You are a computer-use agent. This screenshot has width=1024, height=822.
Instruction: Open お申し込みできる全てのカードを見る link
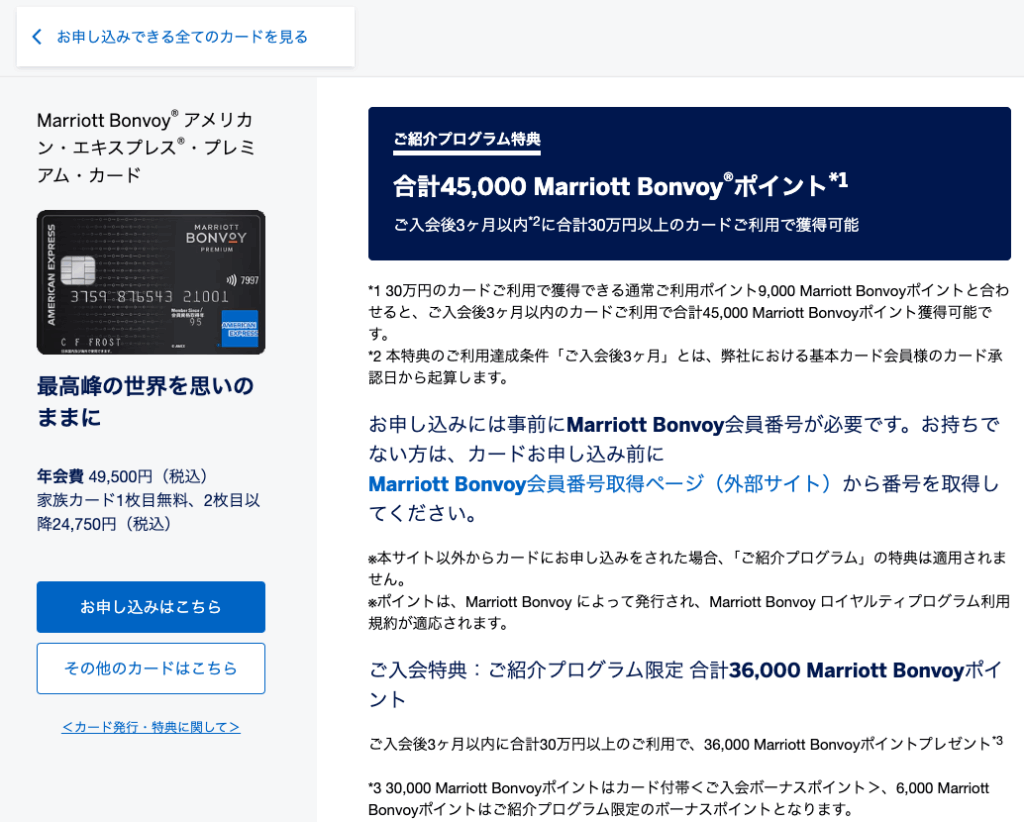tap(182, 37)
